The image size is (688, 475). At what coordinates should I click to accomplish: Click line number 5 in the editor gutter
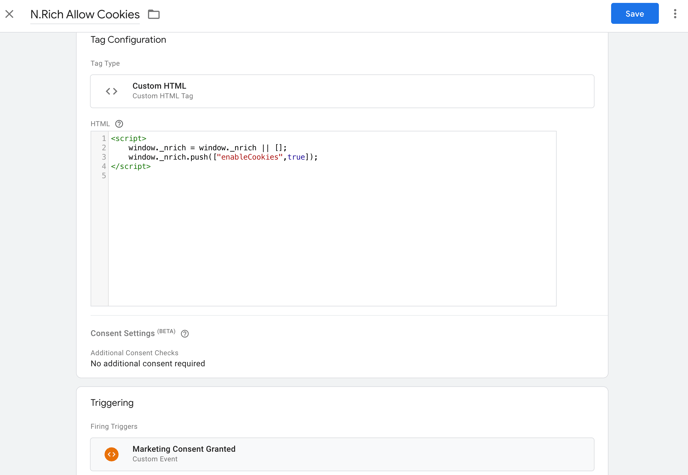coord(104,175)
